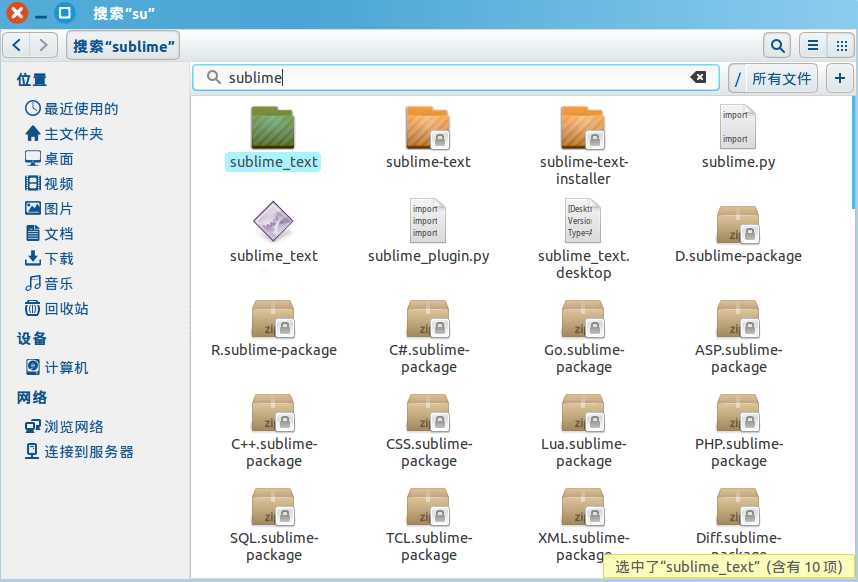Select the R.sublime-package archive icon
858x582 pixels.
pos(273,319)
